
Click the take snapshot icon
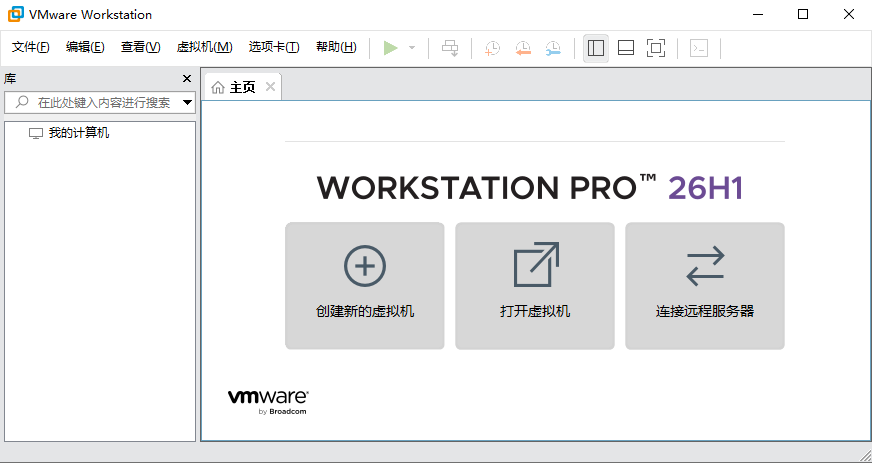[x=492, y=48]
